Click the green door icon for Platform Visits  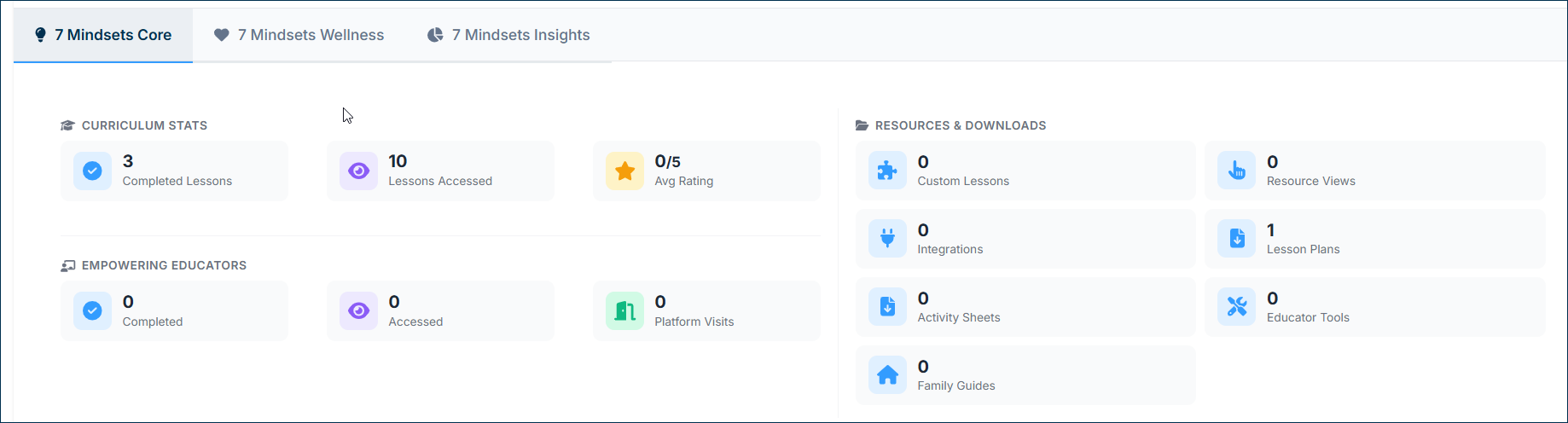624,310
